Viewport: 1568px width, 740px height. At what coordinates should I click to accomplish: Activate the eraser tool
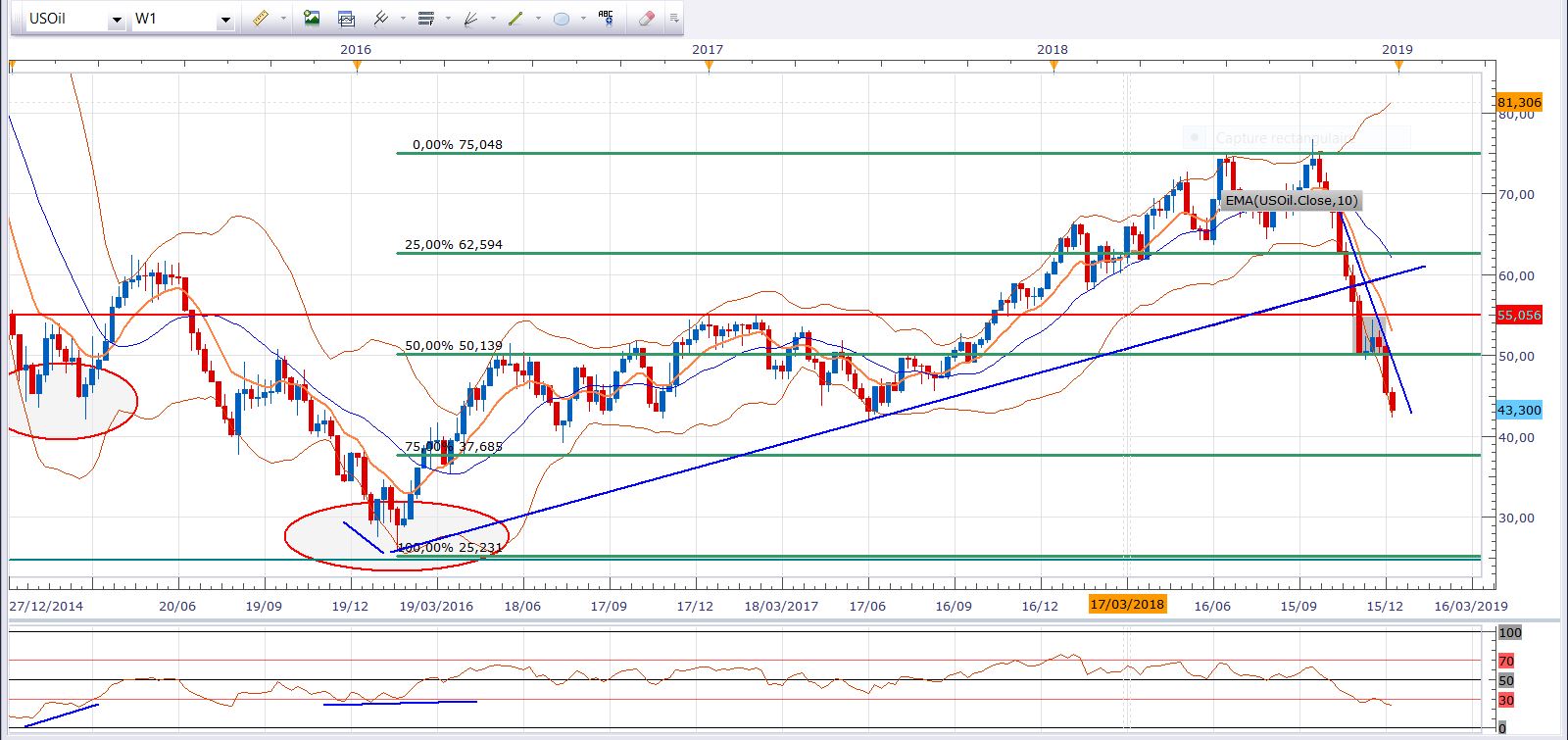pos(646,19)
